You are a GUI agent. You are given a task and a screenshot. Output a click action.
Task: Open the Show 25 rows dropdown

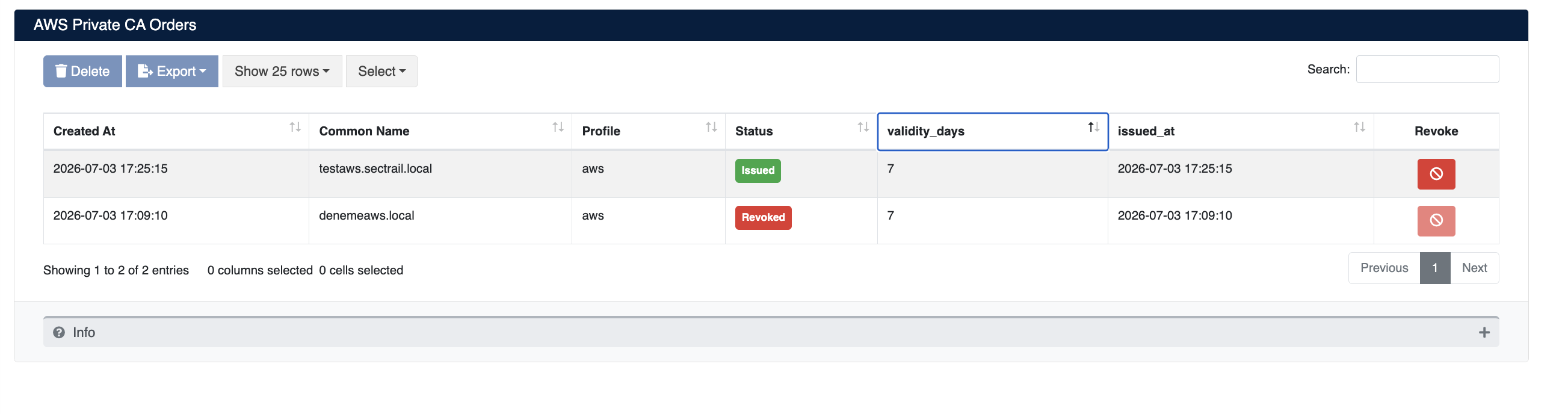[282, 71]
